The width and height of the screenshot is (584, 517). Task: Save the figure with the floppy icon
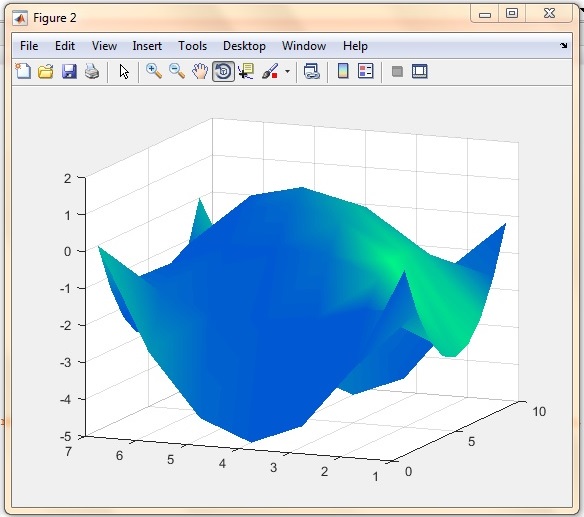point(69,71)
